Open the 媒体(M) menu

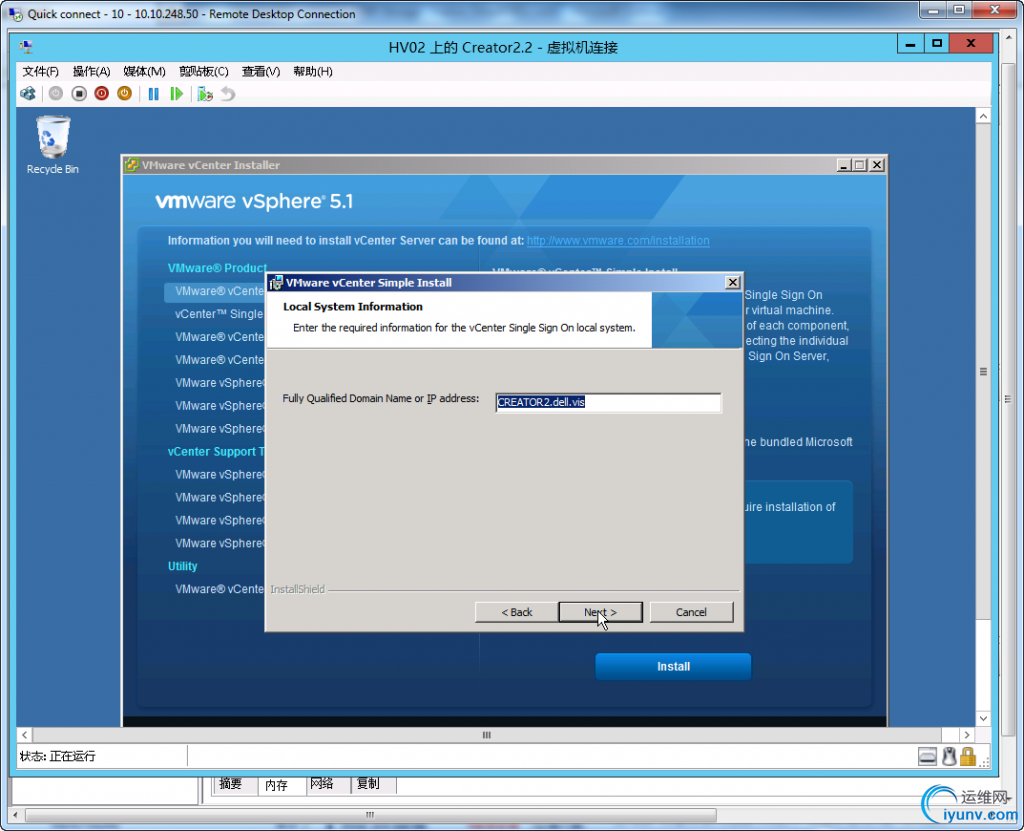(144, 71)
